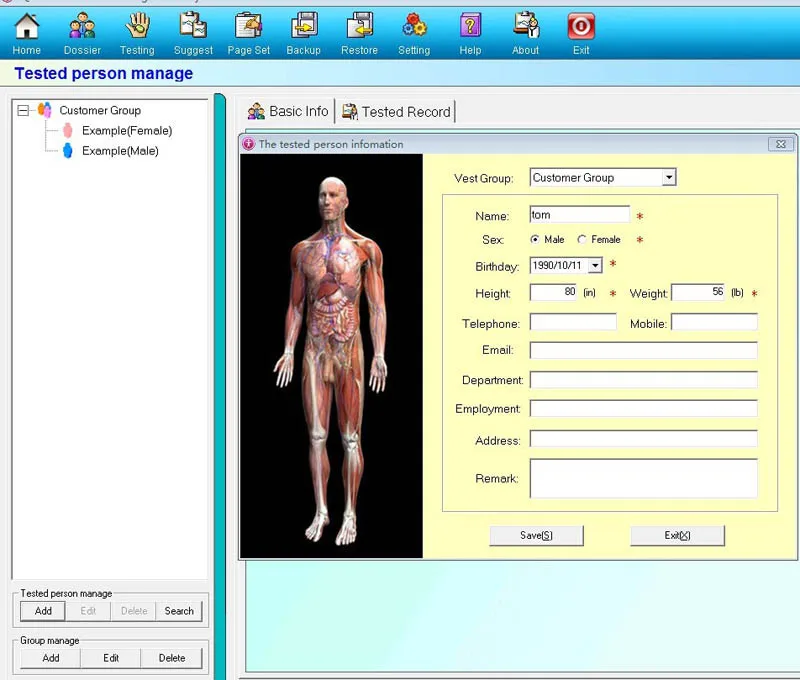Switch to the Tested Record tab

tap(396, 112)
